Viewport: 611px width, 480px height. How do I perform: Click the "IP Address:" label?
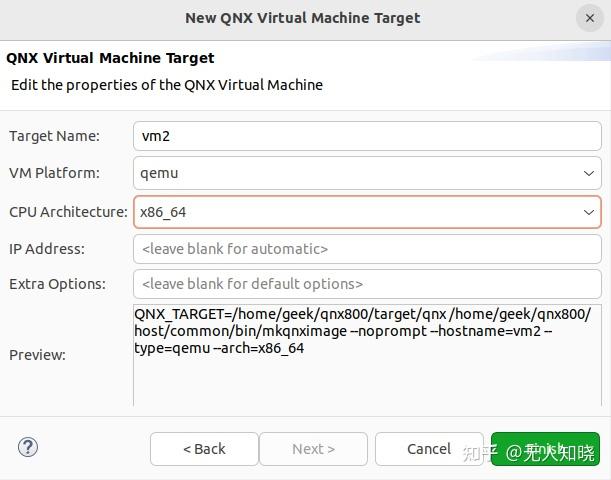pyautogui.click(x=46, y=249)
